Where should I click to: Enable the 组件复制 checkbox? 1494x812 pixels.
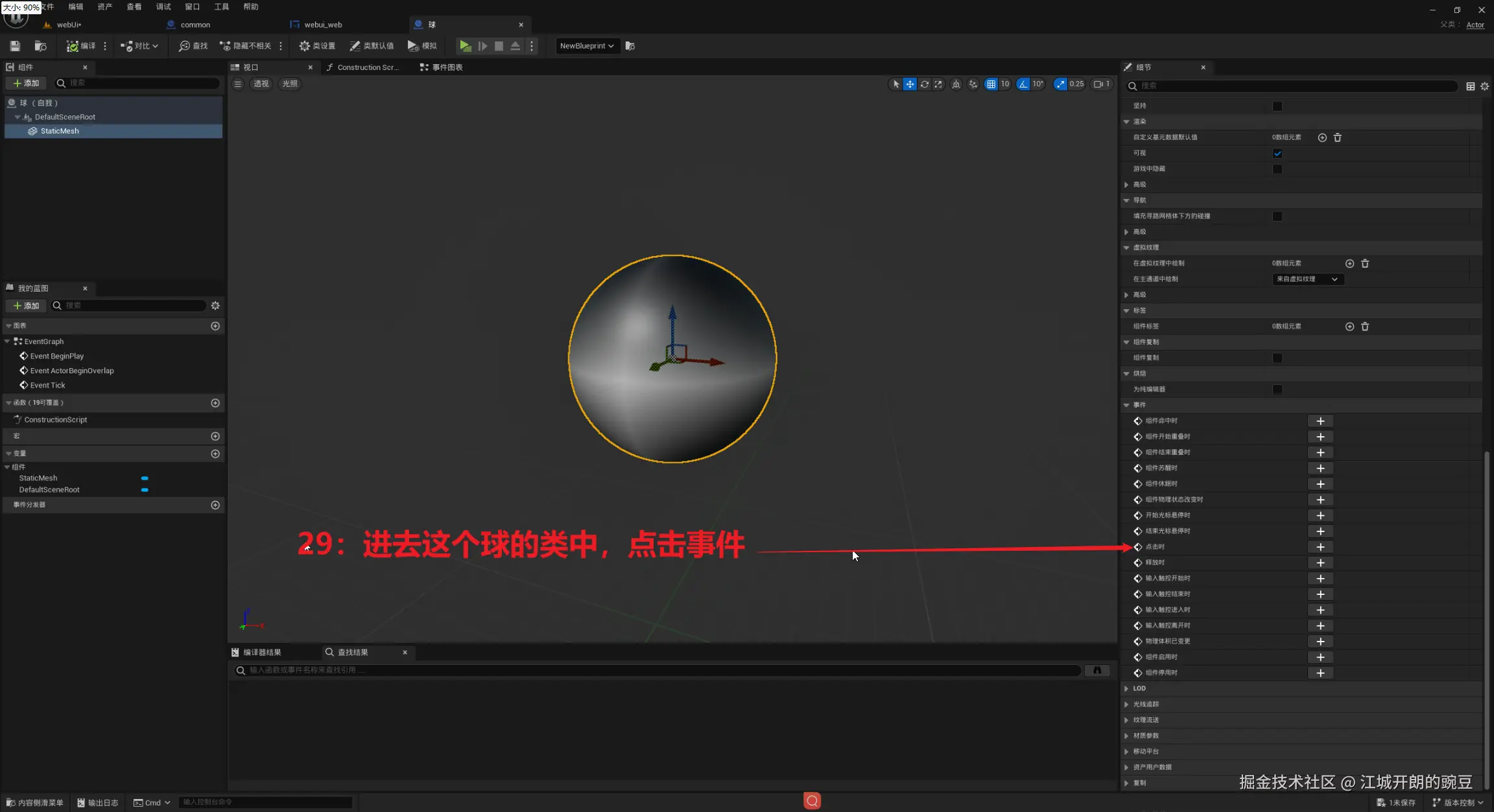(1277, 358)
